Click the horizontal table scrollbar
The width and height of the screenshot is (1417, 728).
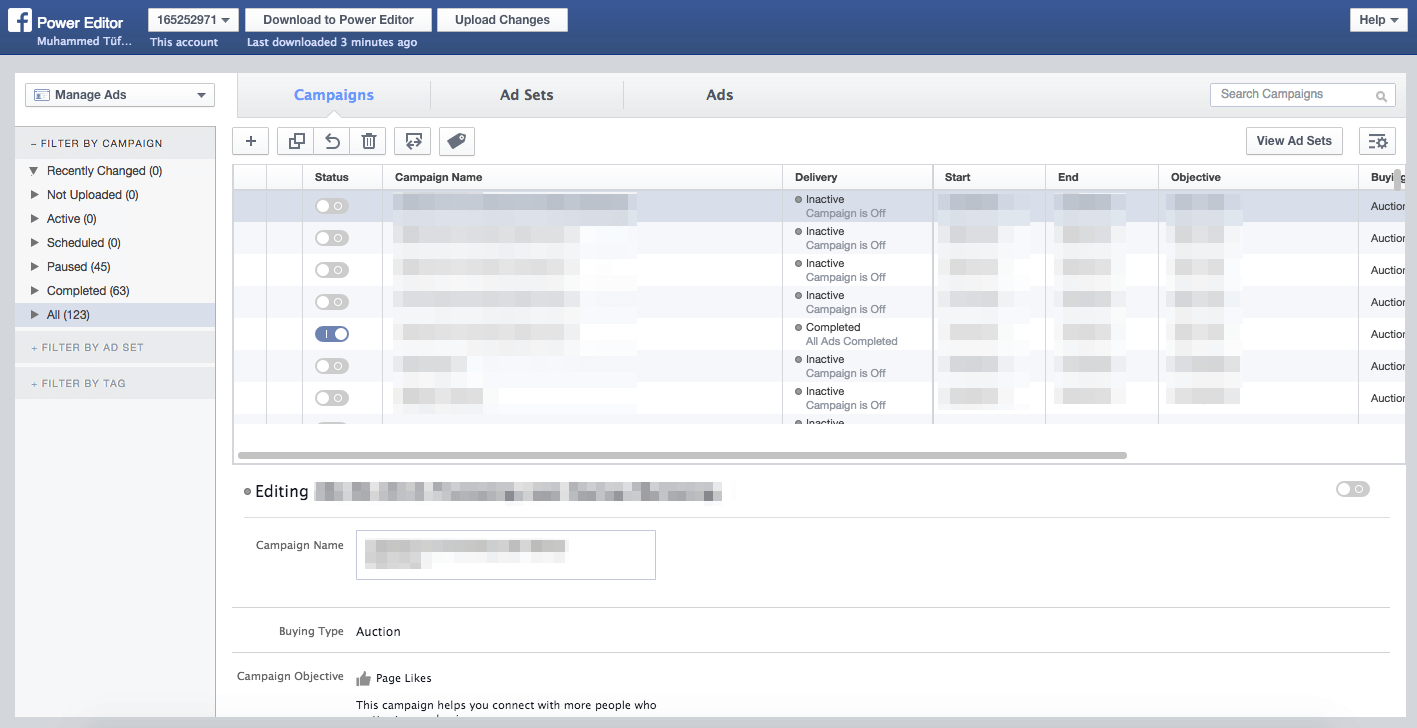click(682, 455)
